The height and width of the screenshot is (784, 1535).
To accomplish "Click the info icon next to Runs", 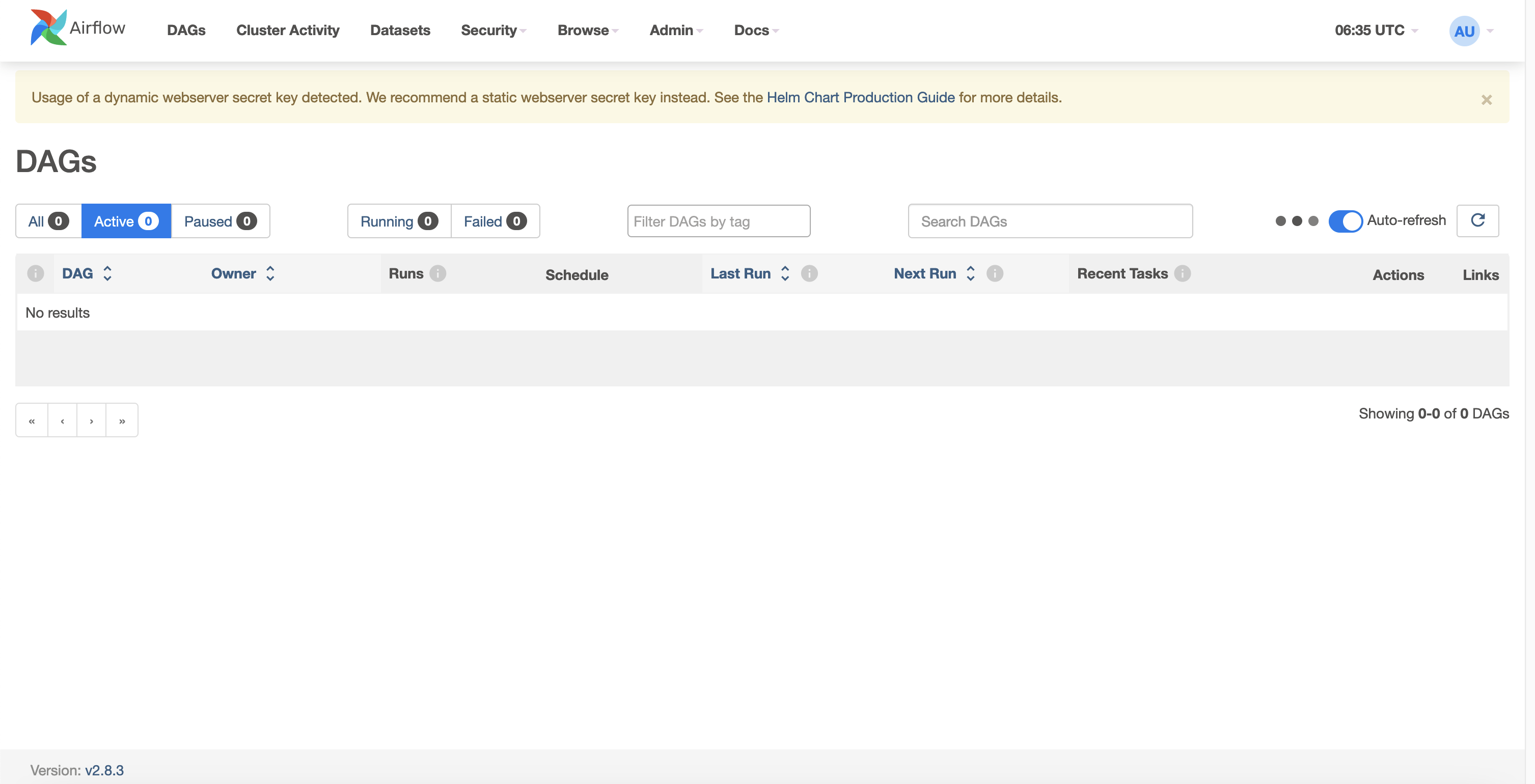I will tap(438, 273).
